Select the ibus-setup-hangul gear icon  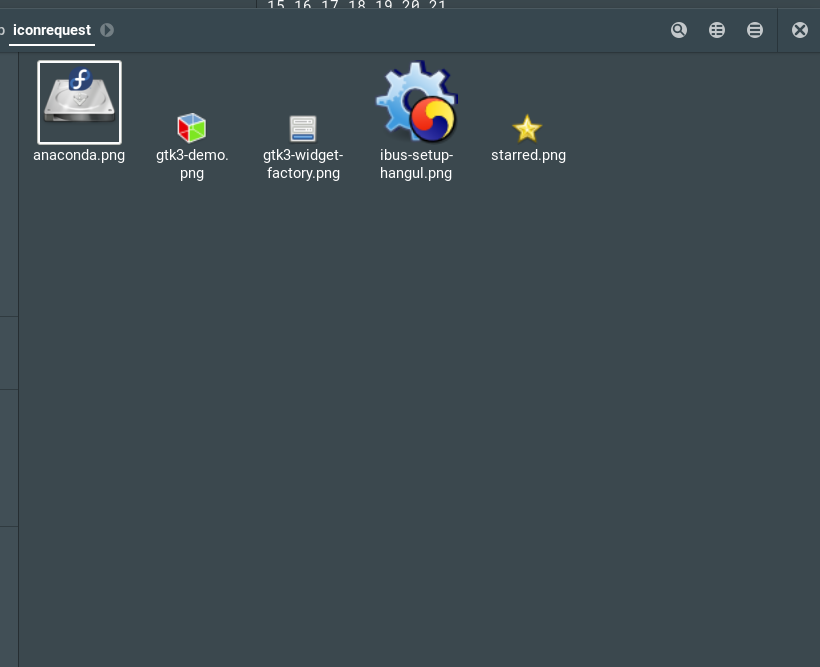click(x=416, y=102)
